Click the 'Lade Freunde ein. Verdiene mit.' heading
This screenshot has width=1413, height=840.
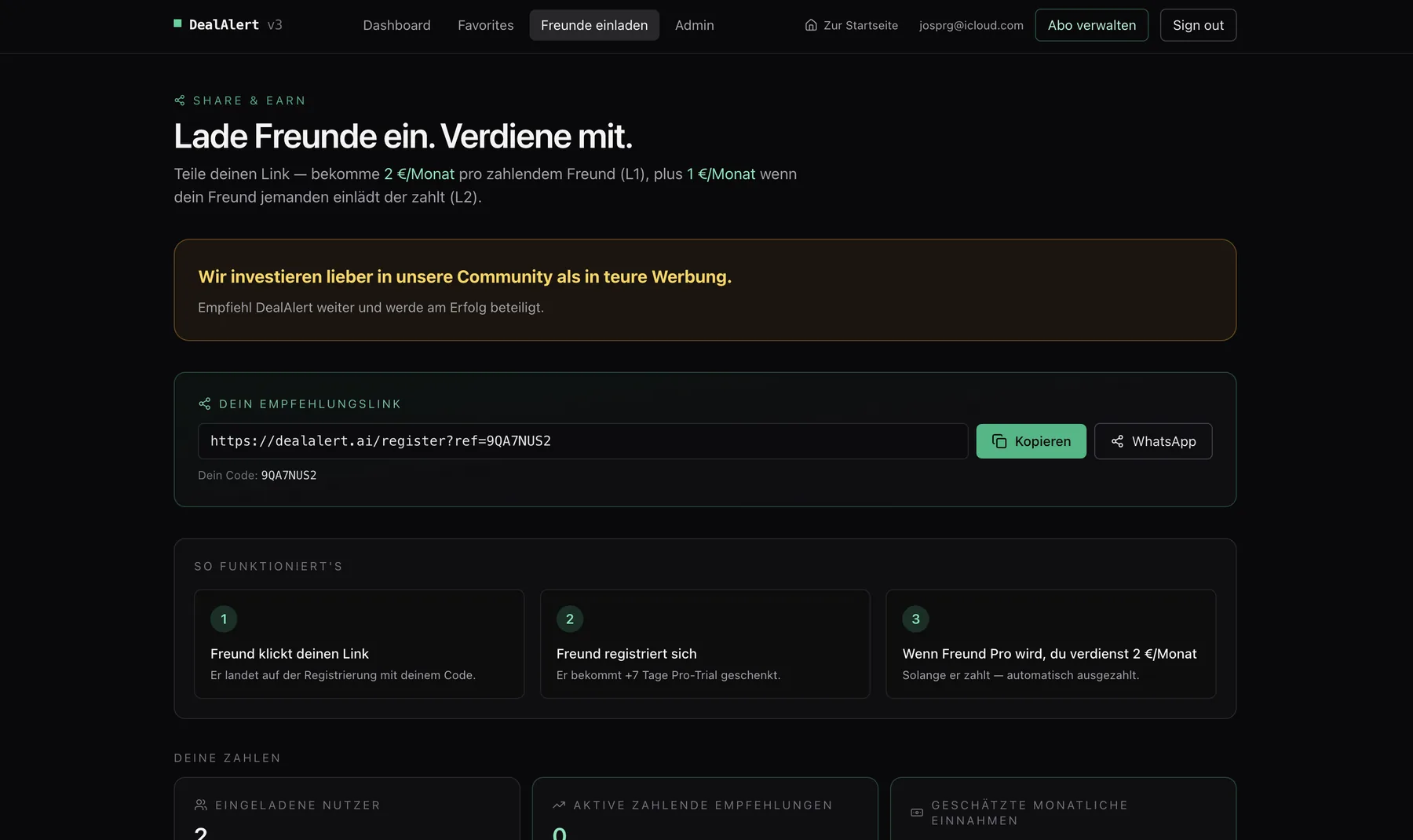click(x=403, y=136)
